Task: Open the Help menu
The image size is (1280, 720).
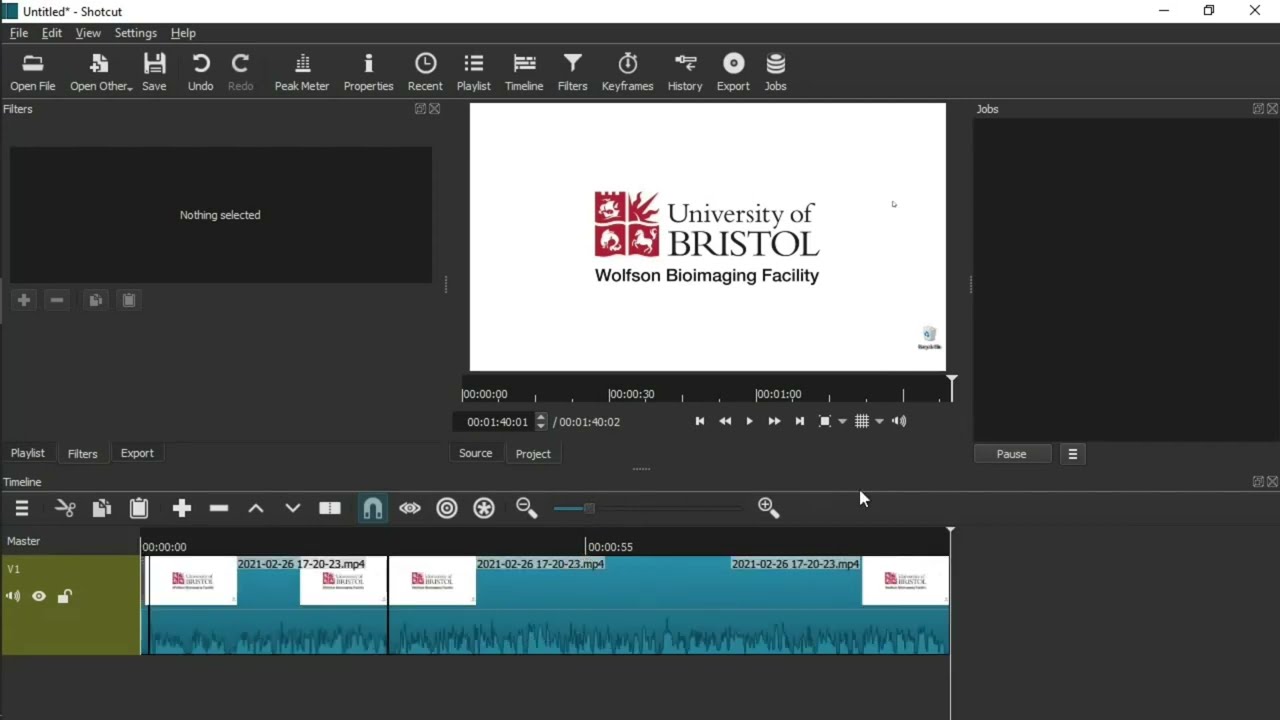Action: coord(183,33)
